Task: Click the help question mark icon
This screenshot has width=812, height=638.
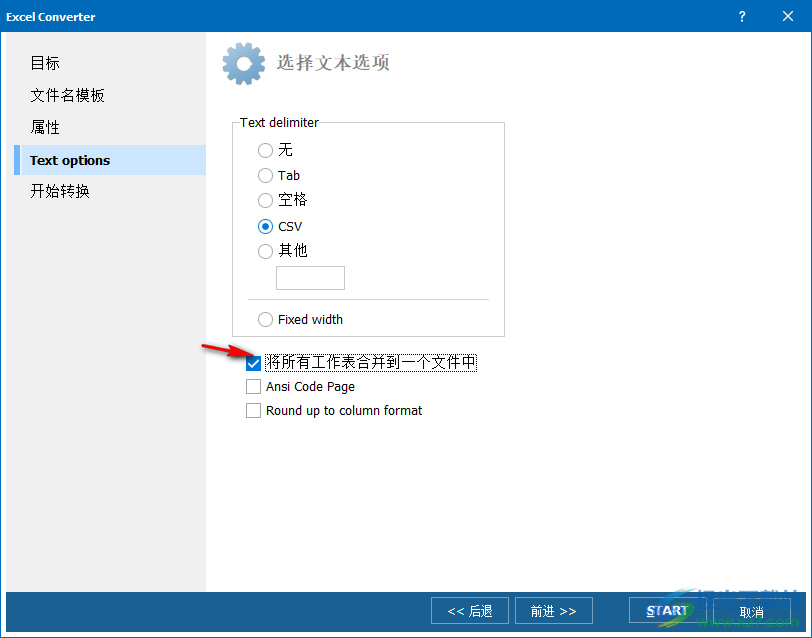Action: [x=742, y=17]
